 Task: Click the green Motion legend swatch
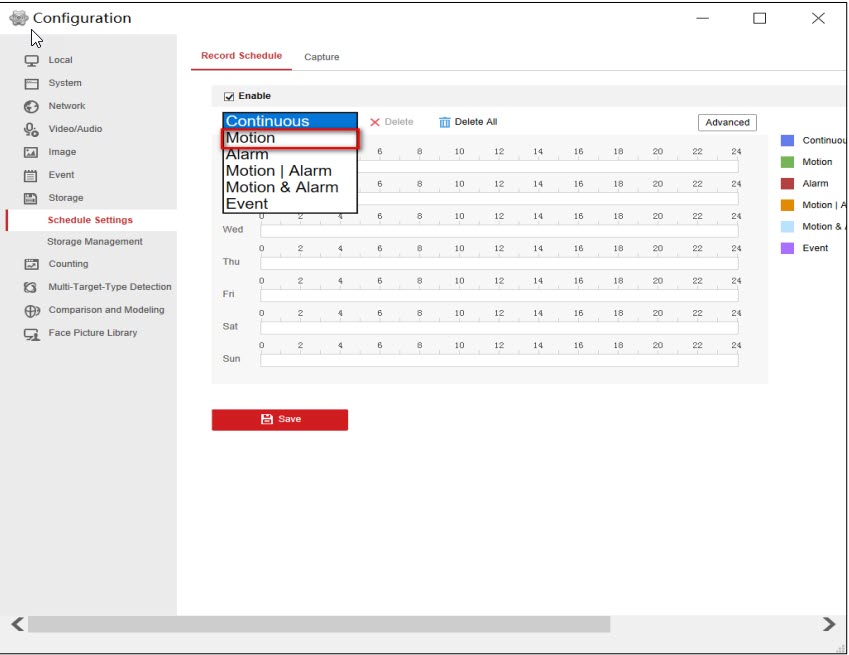pos(787,162)
